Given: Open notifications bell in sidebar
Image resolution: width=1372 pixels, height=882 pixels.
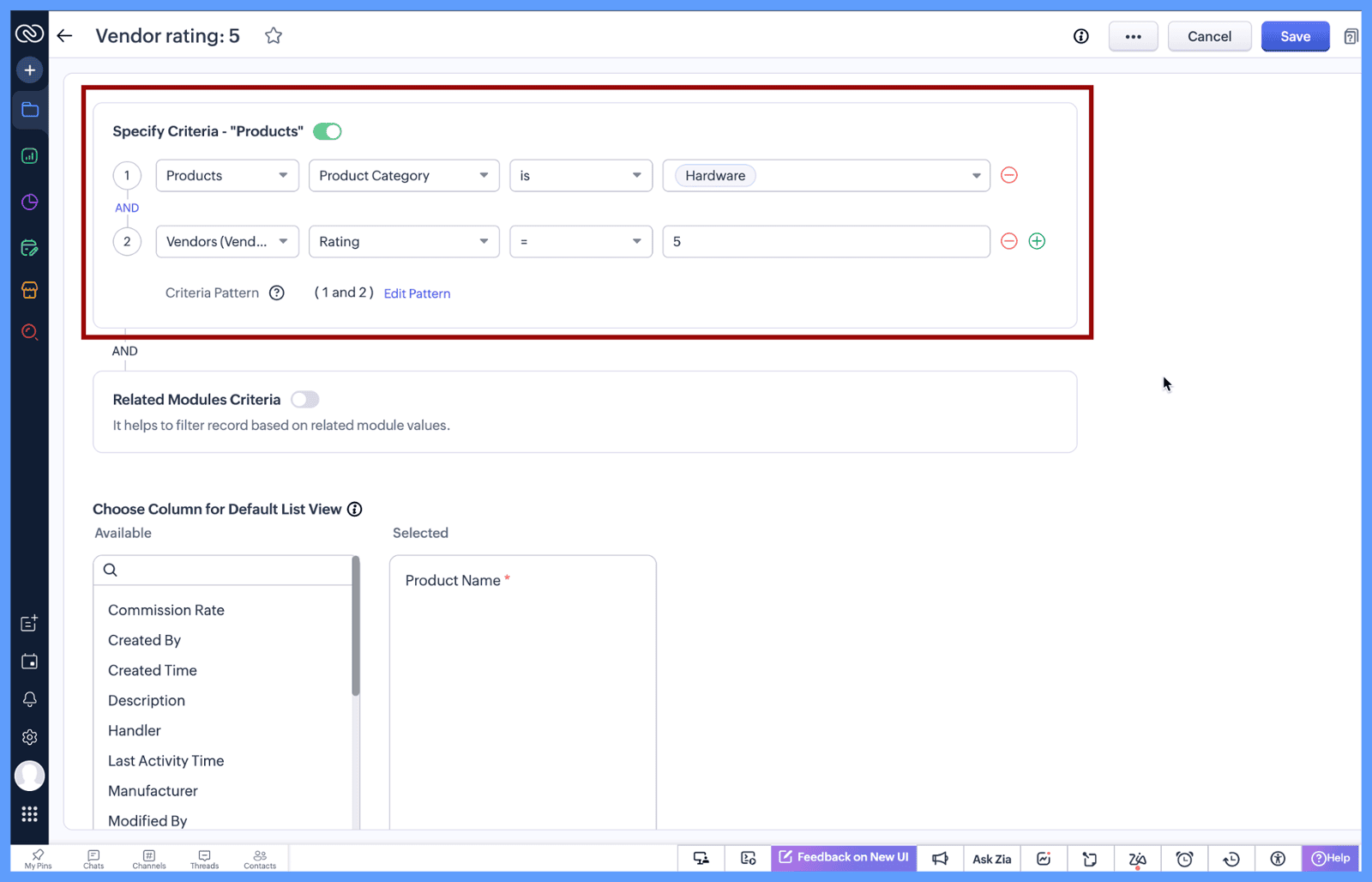Looking at the screenshot, I should (30, 699).
